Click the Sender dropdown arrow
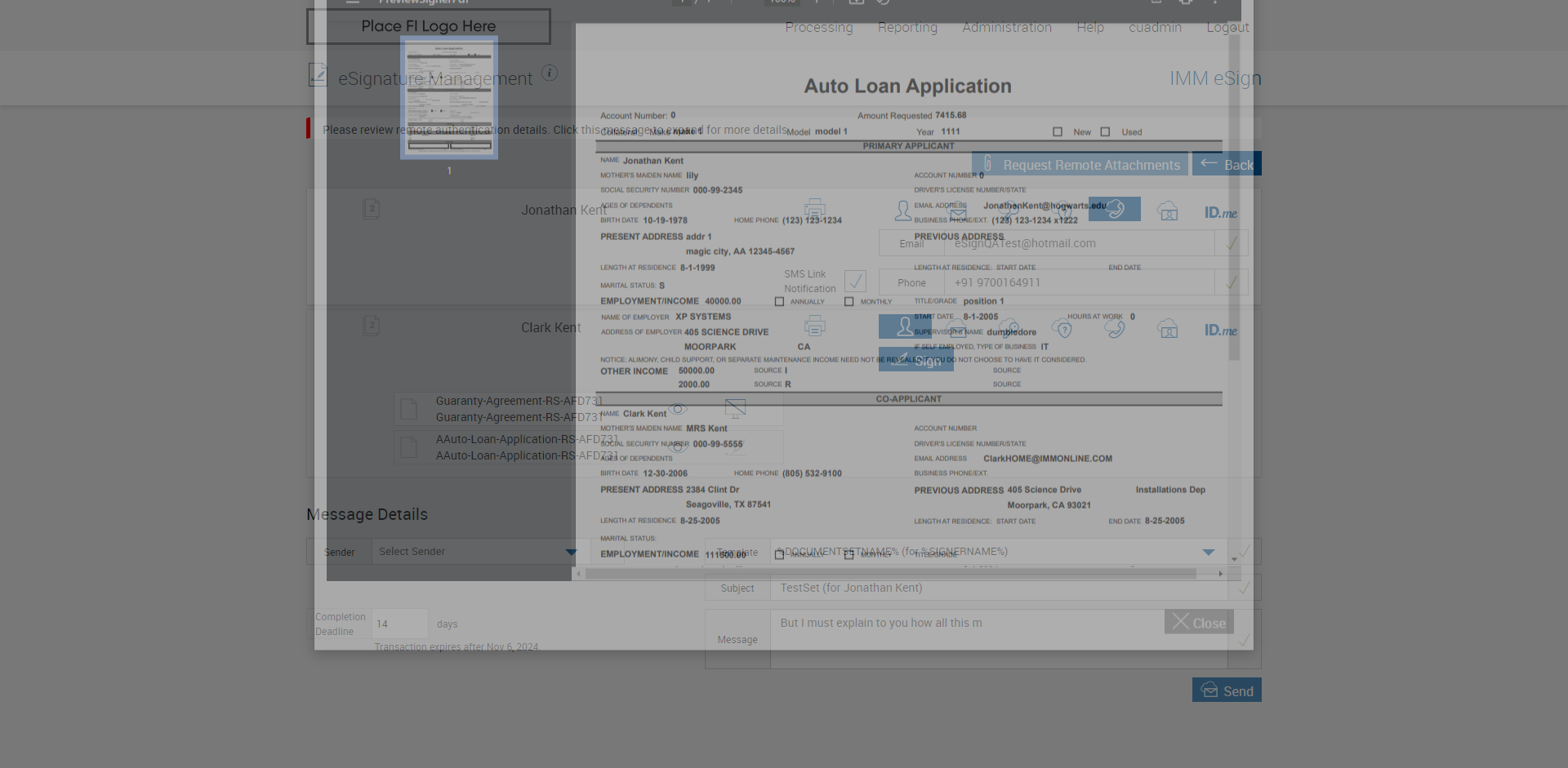 [572, 553]
